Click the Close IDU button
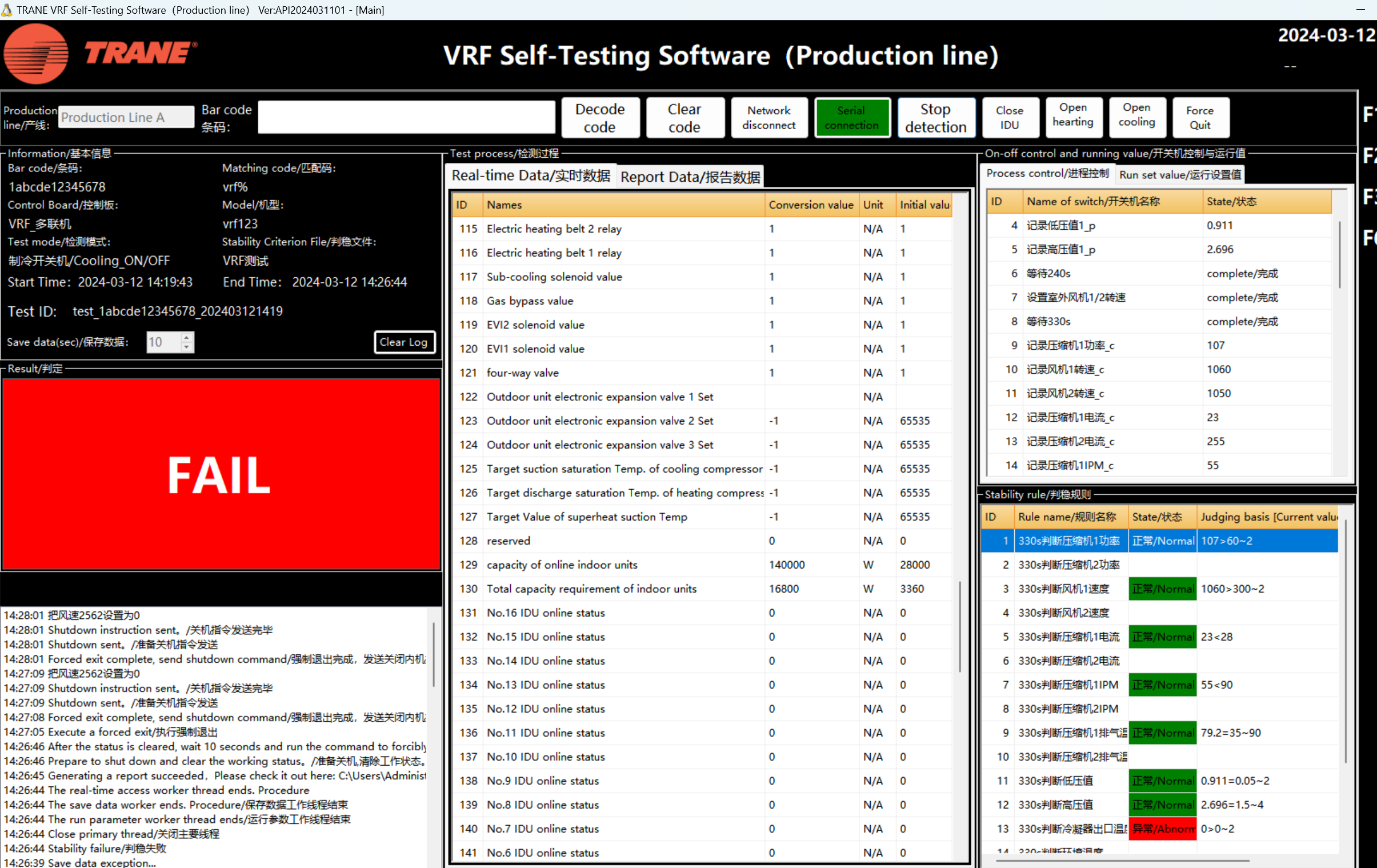The image size is (1377, 868). tap(1010, 118)
